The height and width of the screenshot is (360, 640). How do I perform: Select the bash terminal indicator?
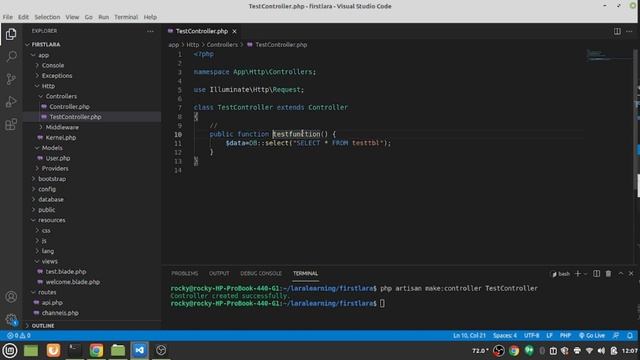pos(561,274)
